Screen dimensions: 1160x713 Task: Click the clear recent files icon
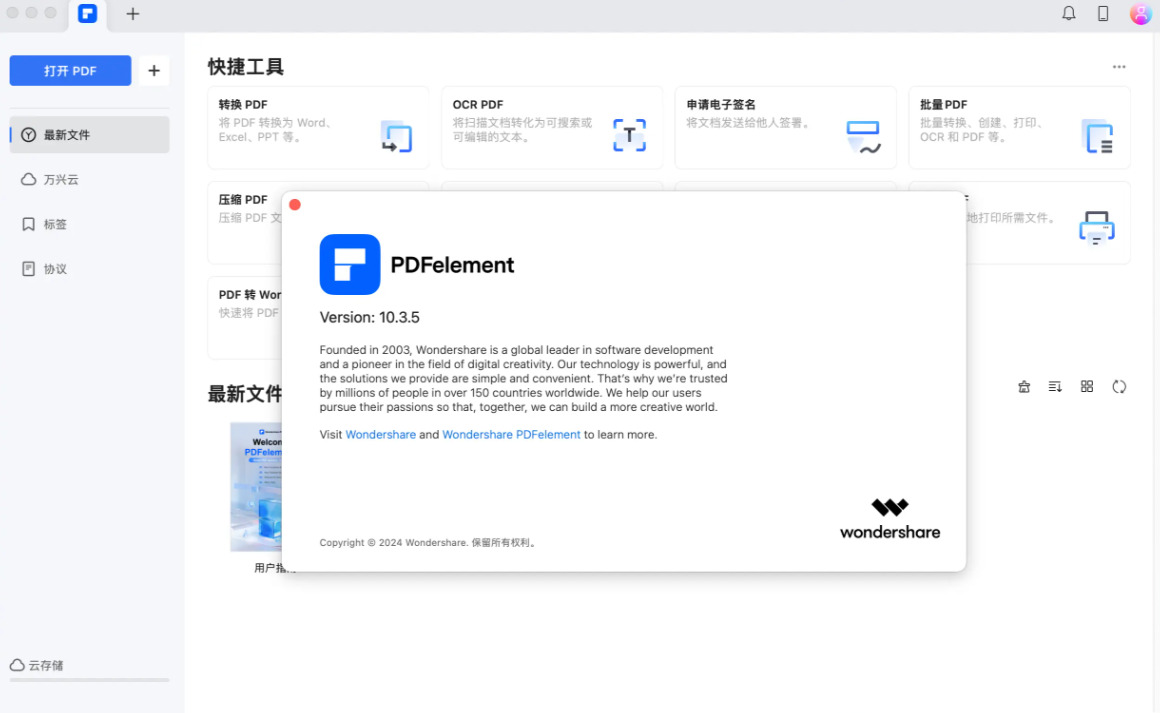[1024, 387]
